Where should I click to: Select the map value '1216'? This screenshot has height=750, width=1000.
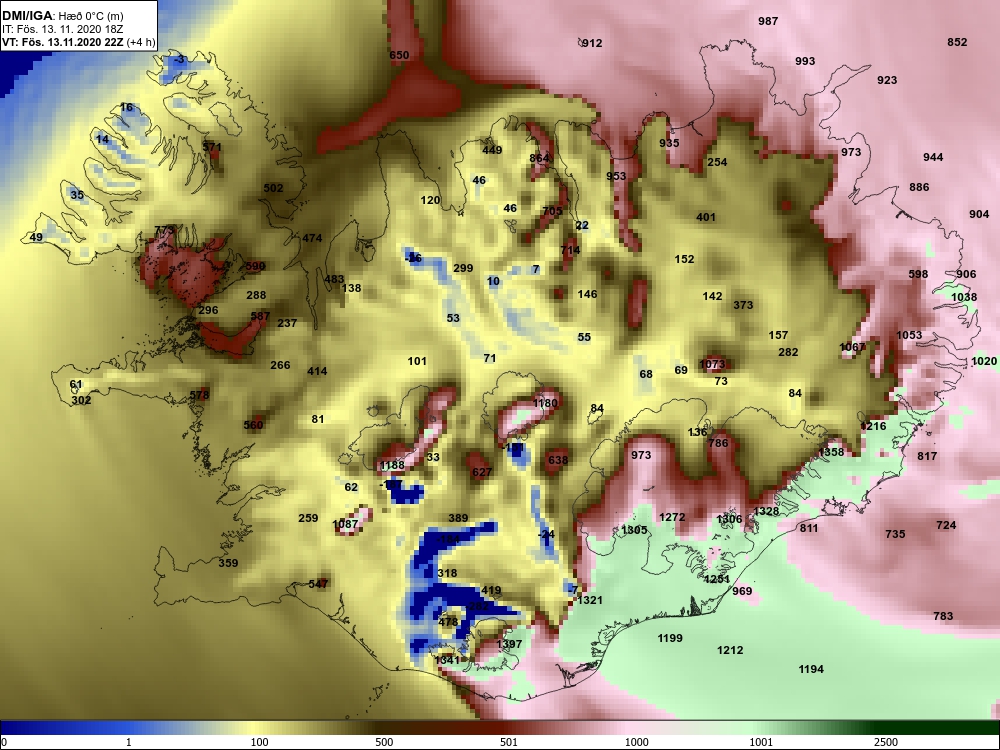click(x=873, y=426)
